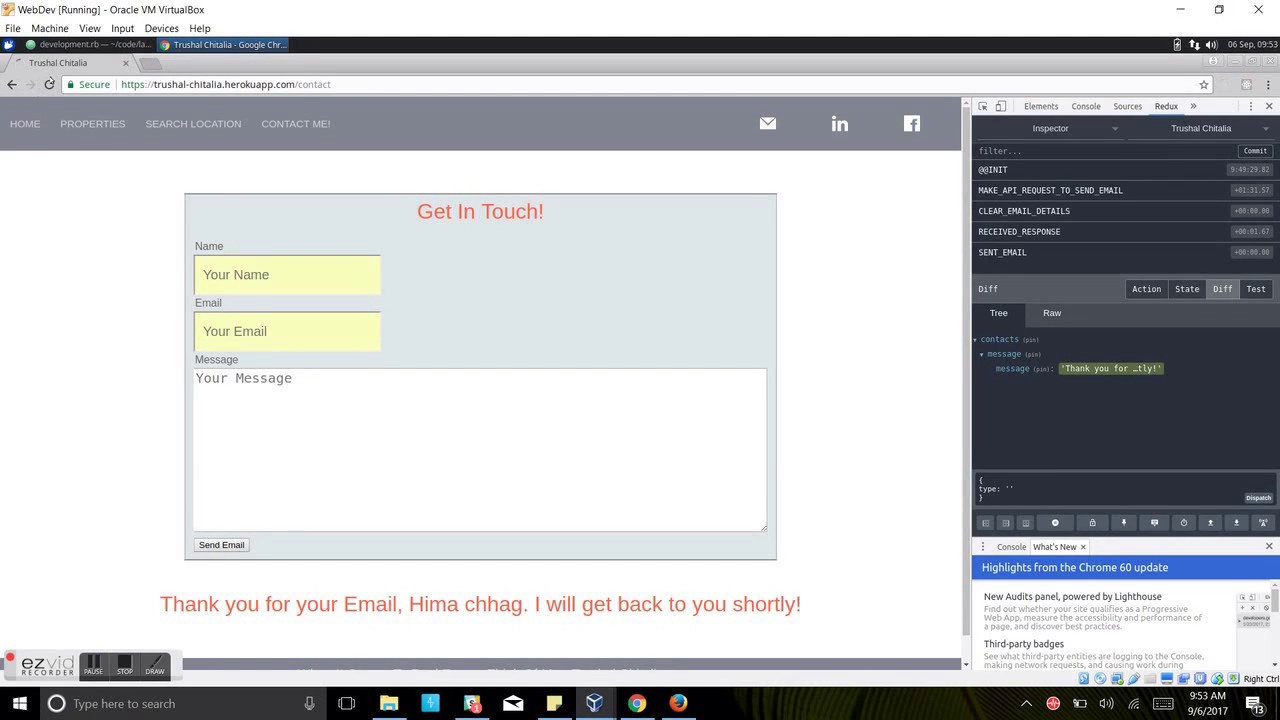1280x720 pixels.
Task: Reload the page with browser refresh icon
Action: click(x=49, y=84)
